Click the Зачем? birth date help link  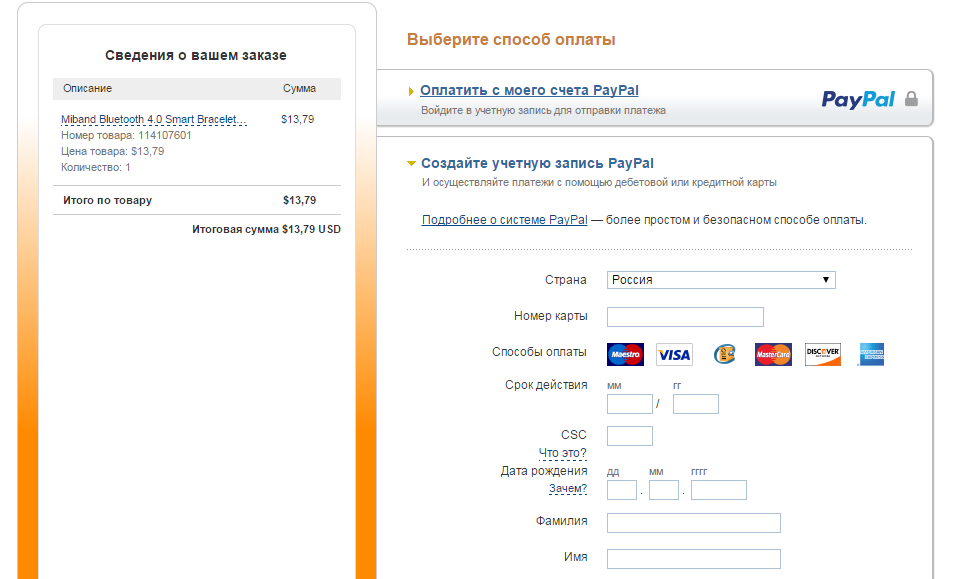pyautogui.click(x=568, y=488)
